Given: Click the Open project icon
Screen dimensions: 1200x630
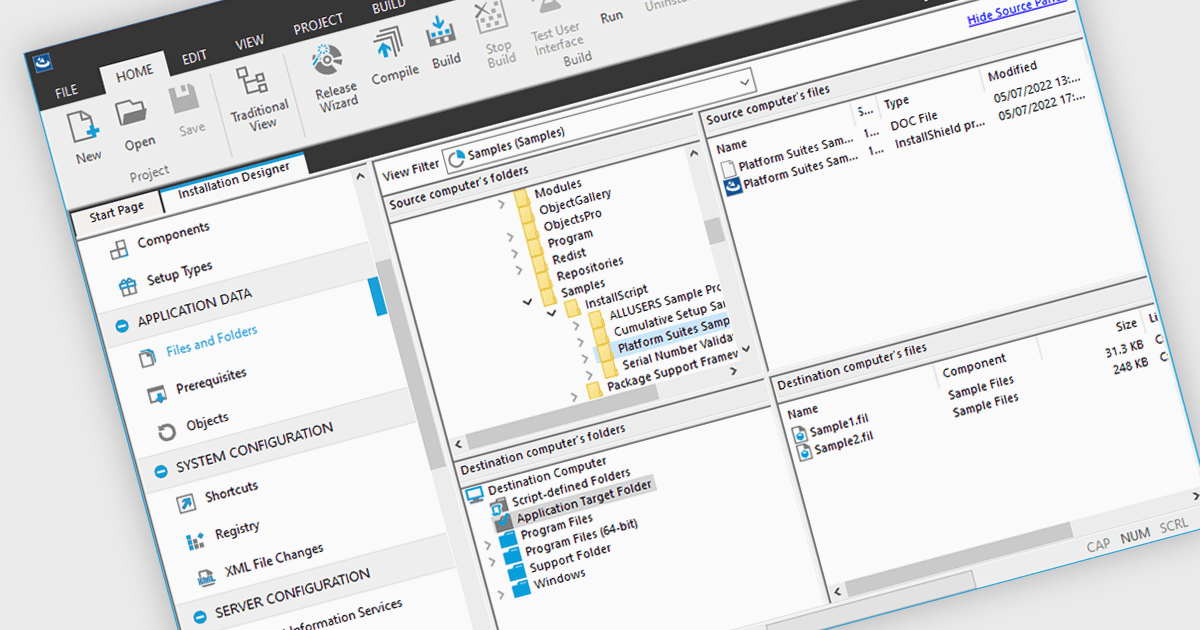Looking at the screenshot, I should click(x=132, y=113).
